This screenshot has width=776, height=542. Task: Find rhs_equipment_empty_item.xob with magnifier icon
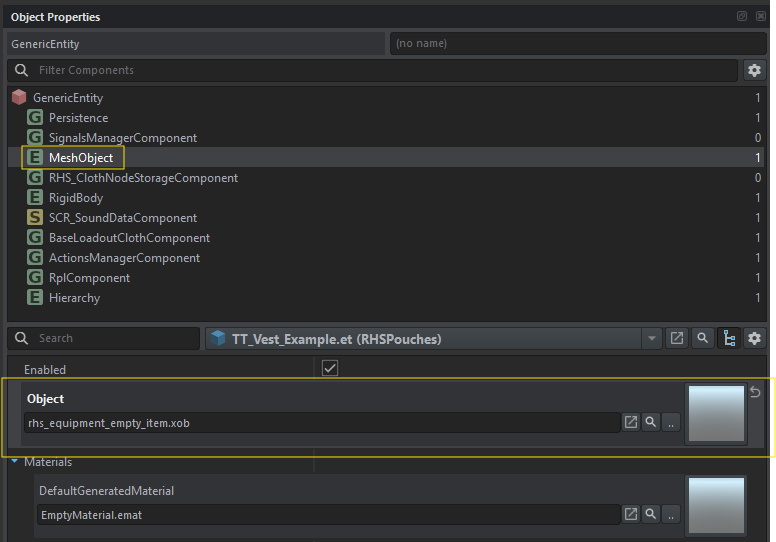[651, 423]
